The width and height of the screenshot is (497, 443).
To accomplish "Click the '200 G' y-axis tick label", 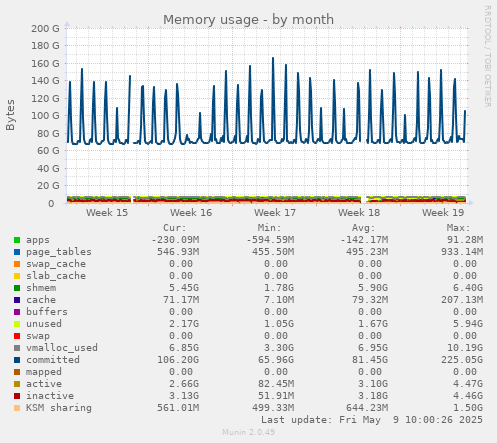I will pos(45,29).
